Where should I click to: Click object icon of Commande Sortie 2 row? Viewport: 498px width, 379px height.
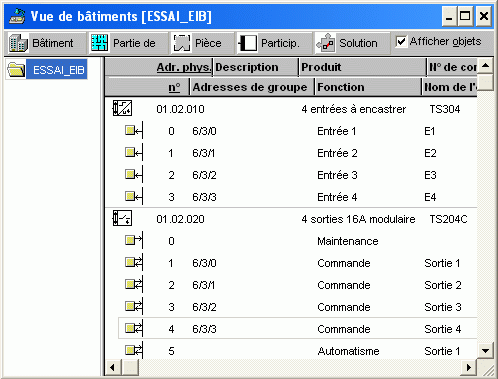point(134,284)
